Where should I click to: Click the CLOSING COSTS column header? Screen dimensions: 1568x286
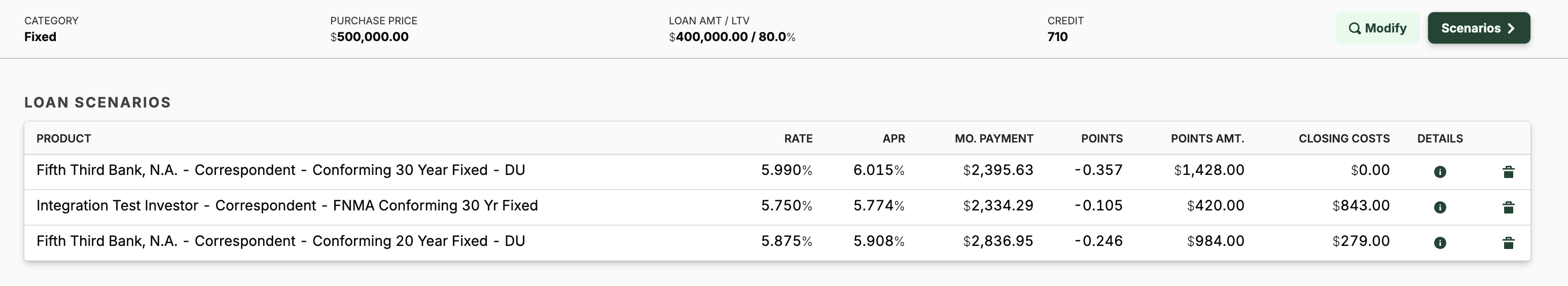1343,139
